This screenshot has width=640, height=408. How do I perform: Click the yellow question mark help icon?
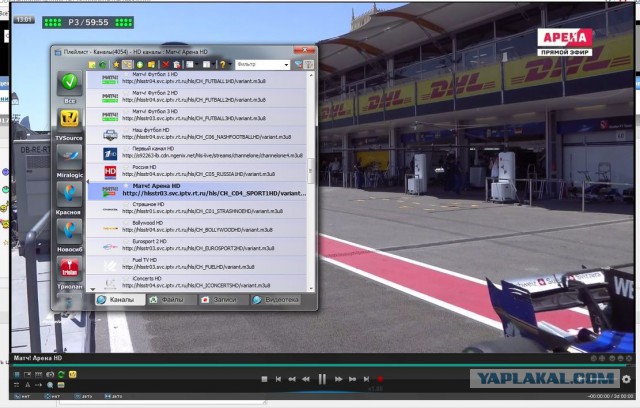222,64
